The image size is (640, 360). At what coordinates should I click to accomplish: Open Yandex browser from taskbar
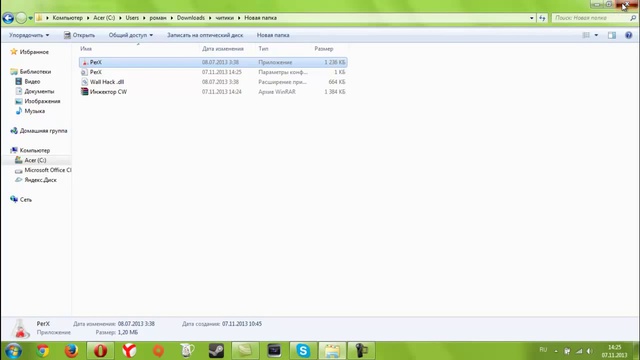pos(129,351)
